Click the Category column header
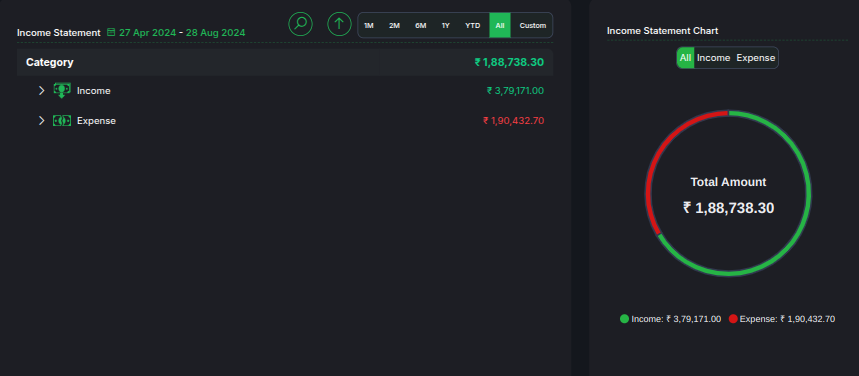This screenshot has height=376, width=859. [x=50, y=62]
